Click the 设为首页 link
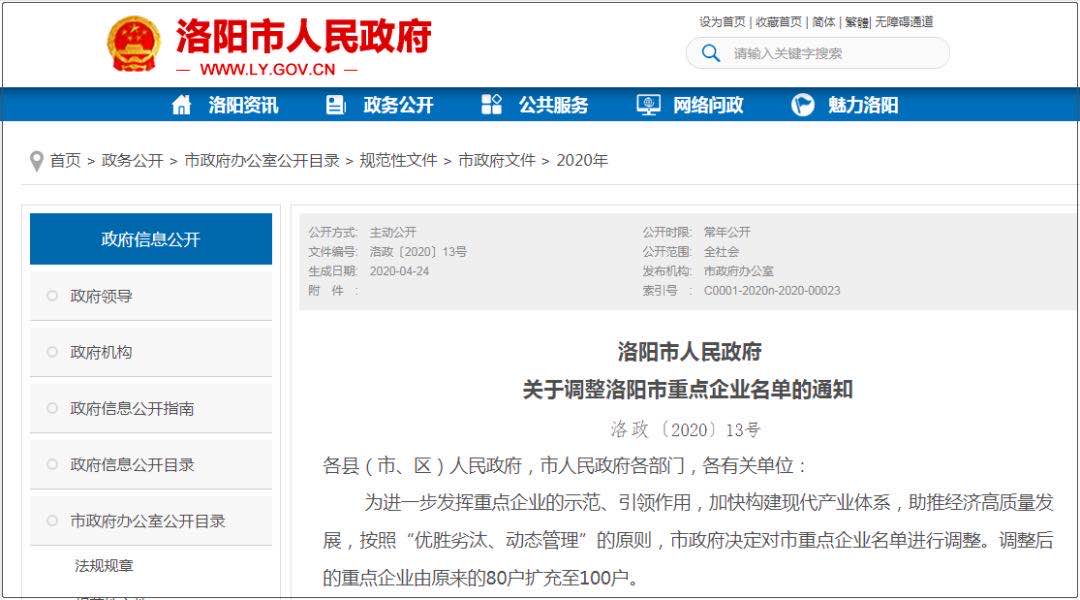This screenshot has width=1080, height=600. click(x=722, y=22)
